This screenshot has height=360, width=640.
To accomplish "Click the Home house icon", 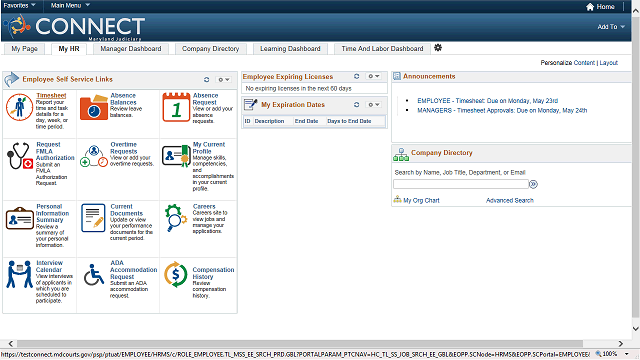I will tap(590, 7).
